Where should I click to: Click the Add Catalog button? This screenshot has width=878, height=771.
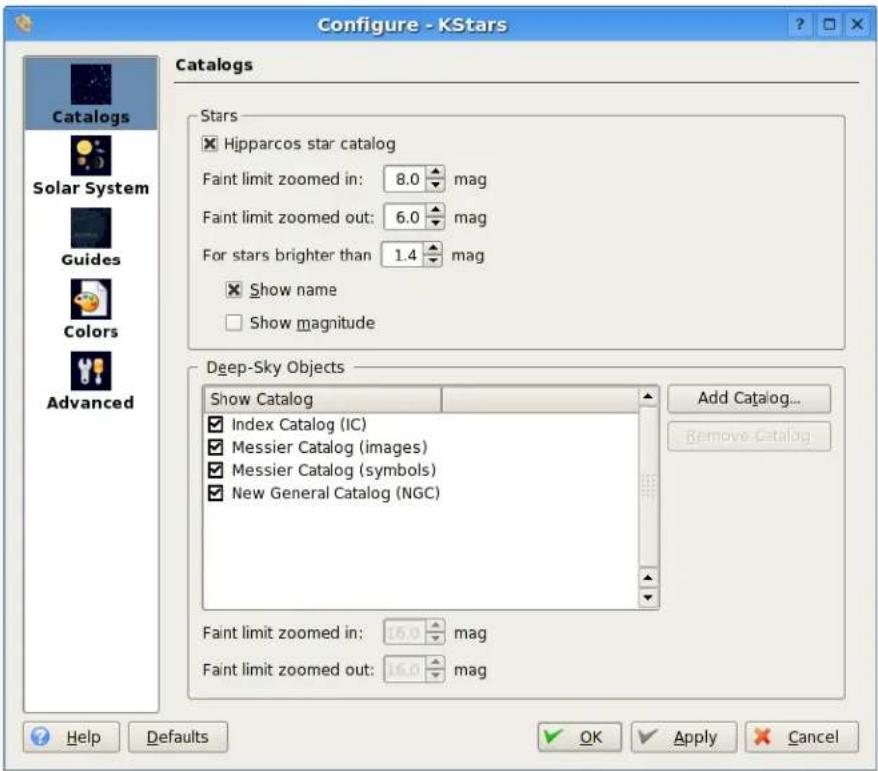[749, 398]
